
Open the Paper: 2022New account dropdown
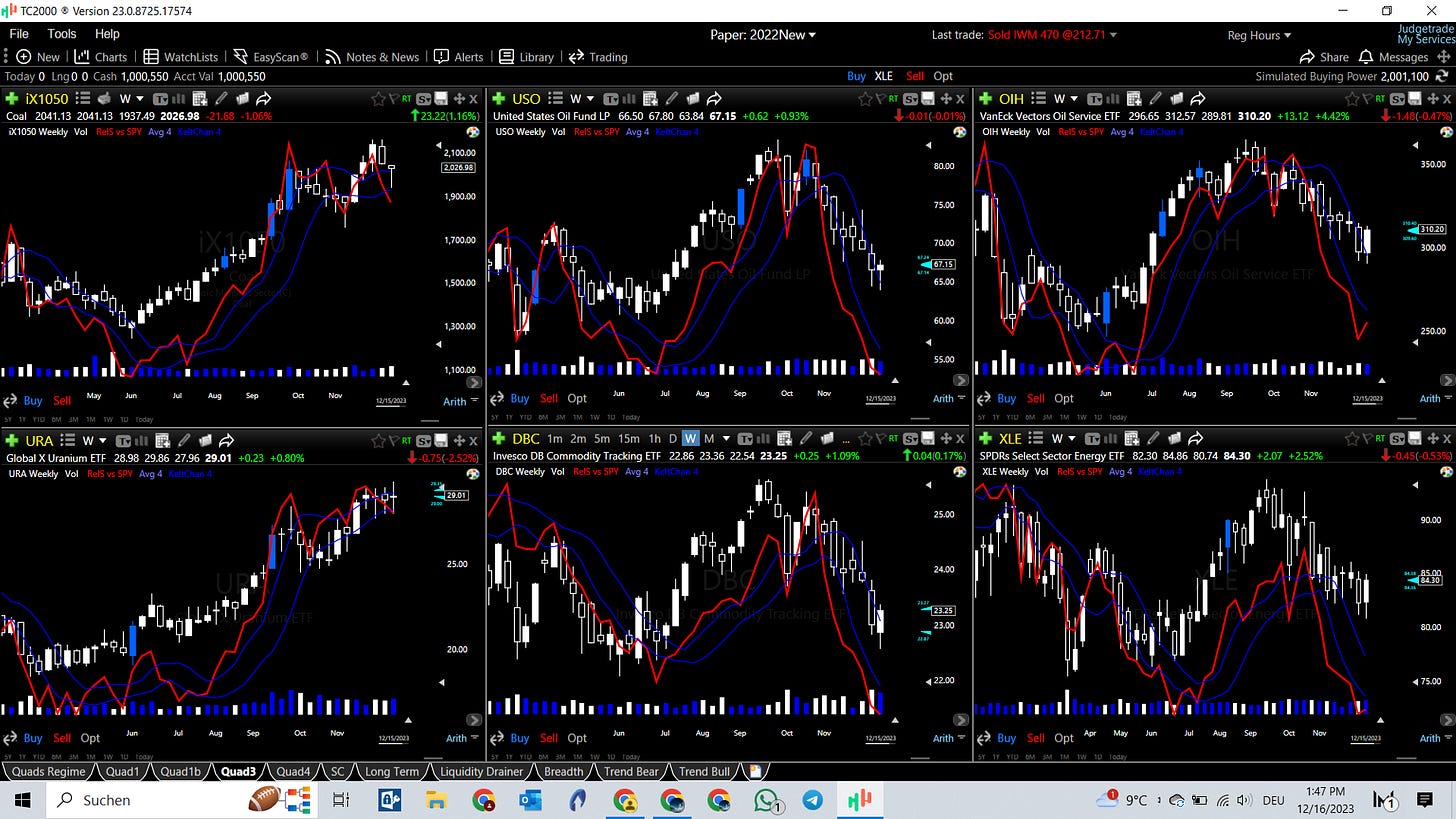(765, 35)
